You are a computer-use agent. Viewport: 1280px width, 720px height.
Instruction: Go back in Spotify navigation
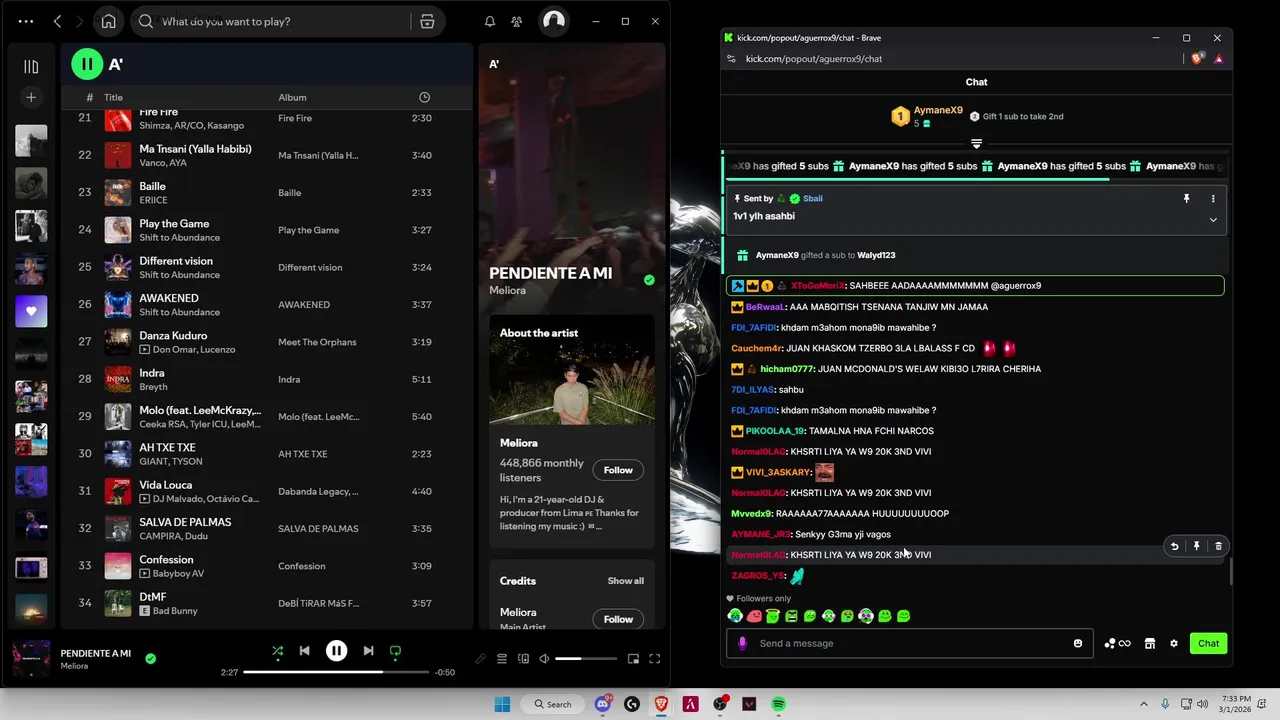(57, 21)
